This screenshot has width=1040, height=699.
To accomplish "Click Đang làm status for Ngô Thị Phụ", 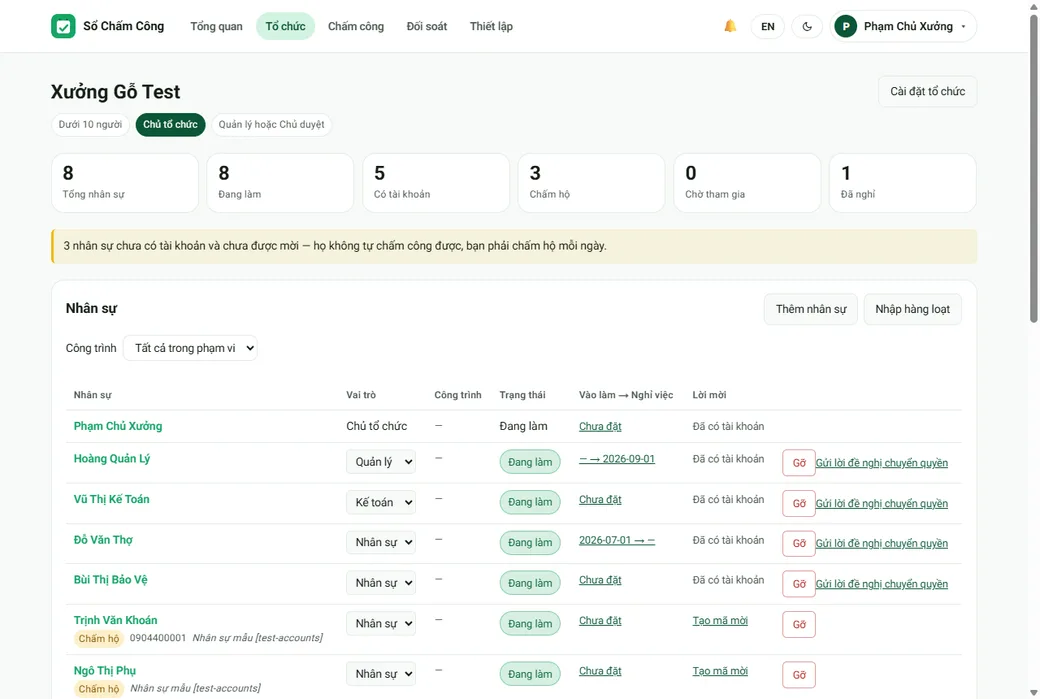I will pyautogui.click(x=529, y=674).
